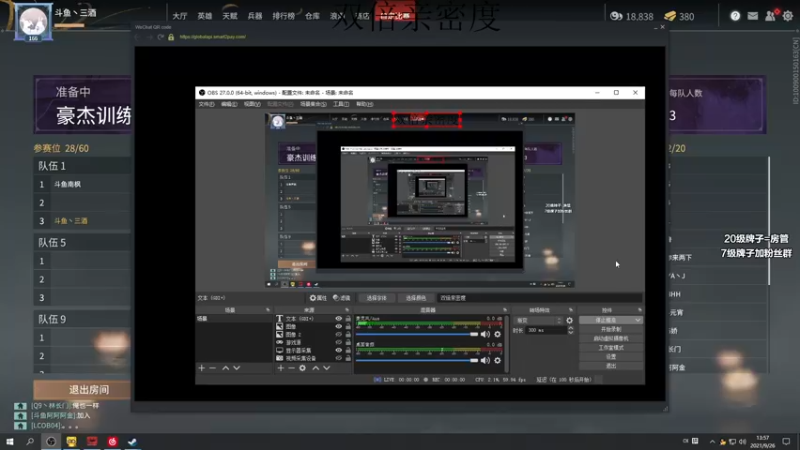Add a new source with the Sources plus icon

[280, 368]
